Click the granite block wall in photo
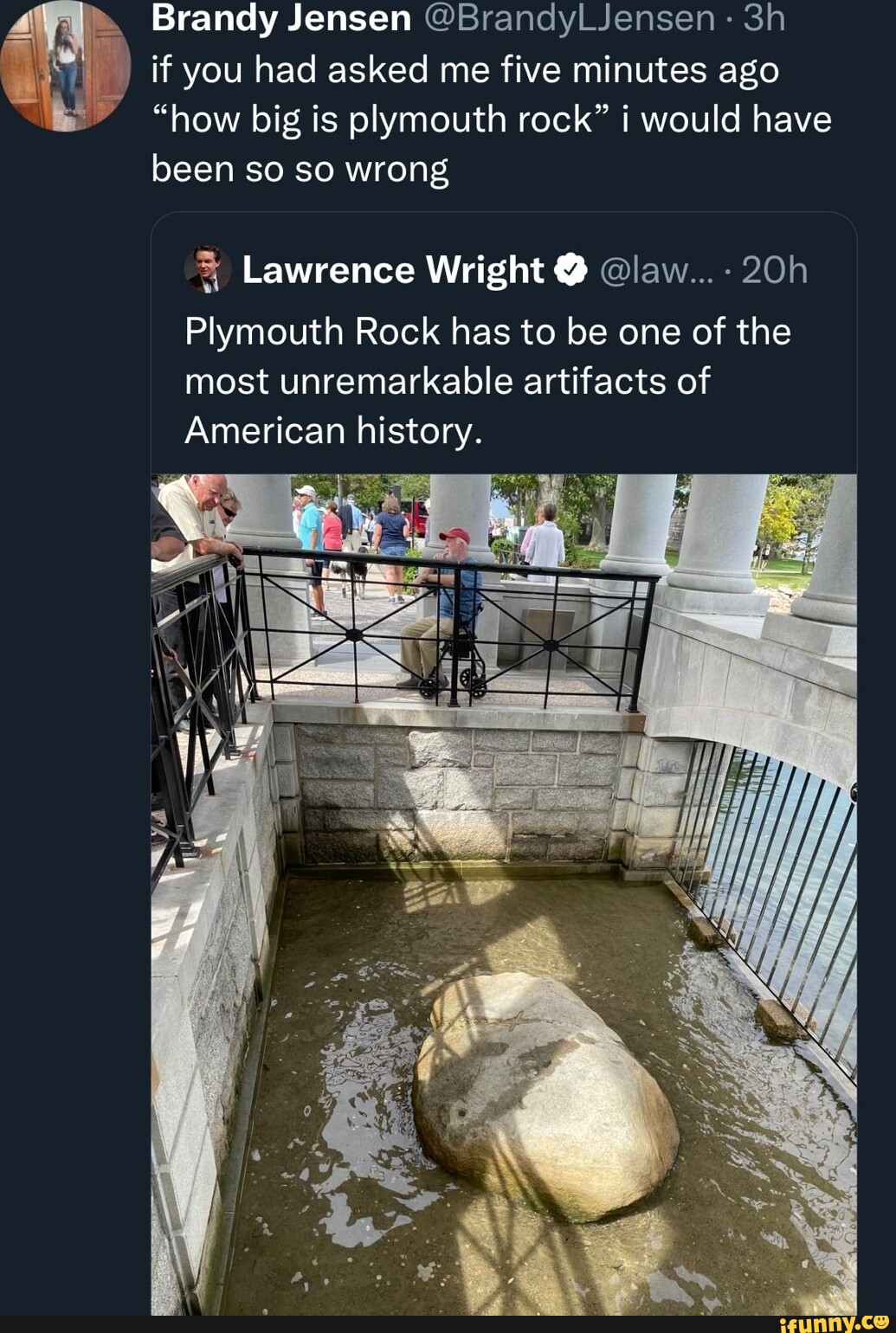 (459, 792)
